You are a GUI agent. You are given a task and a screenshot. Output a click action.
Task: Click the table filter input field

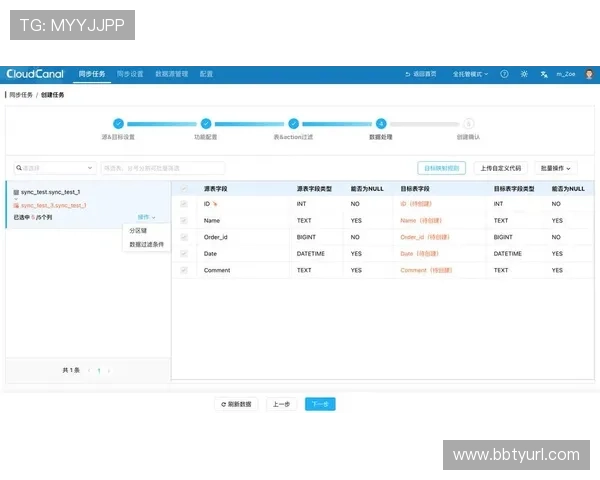(163, 168)
